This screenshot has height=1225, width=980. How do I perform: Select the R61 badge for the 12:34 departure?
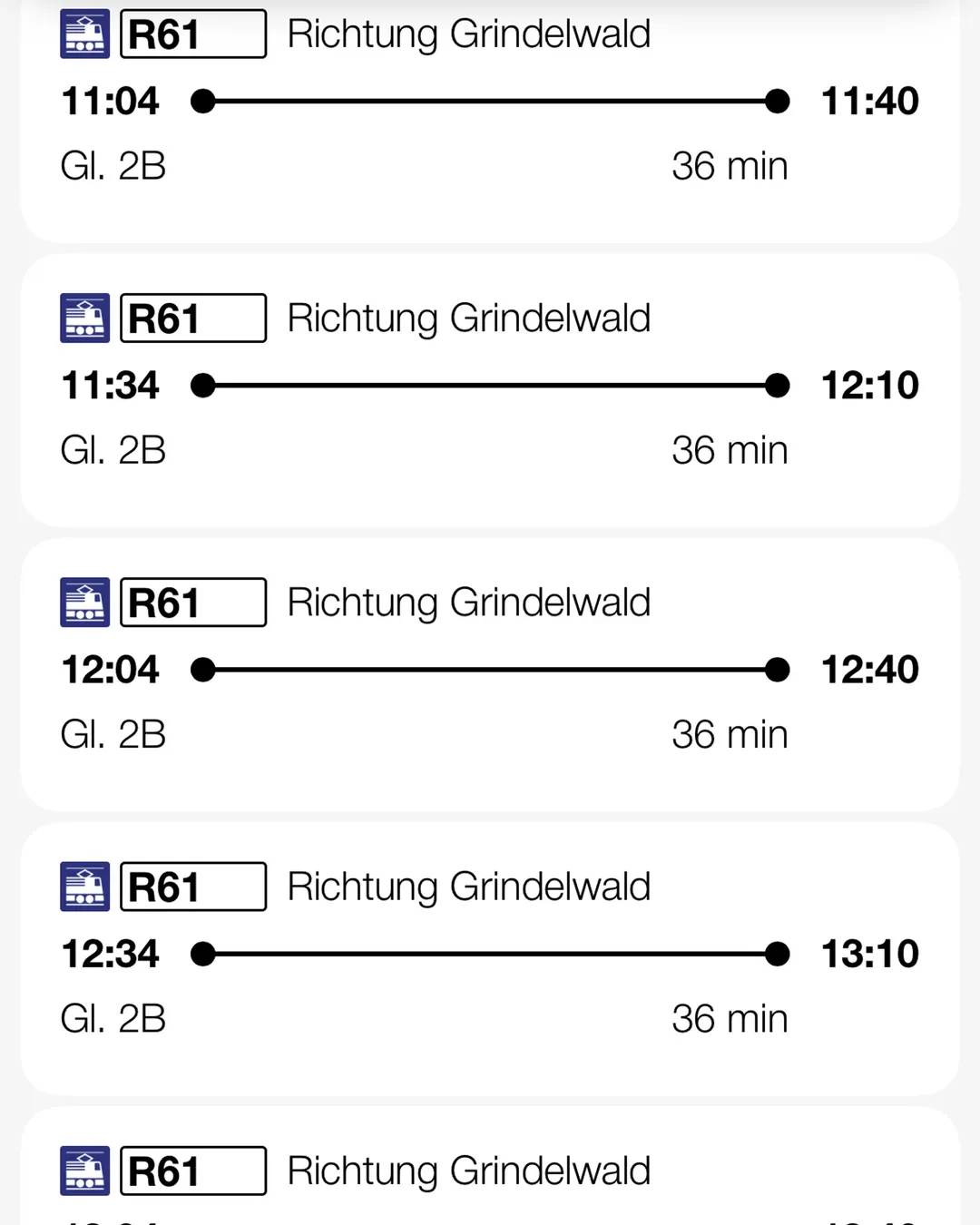coord(193,887)
